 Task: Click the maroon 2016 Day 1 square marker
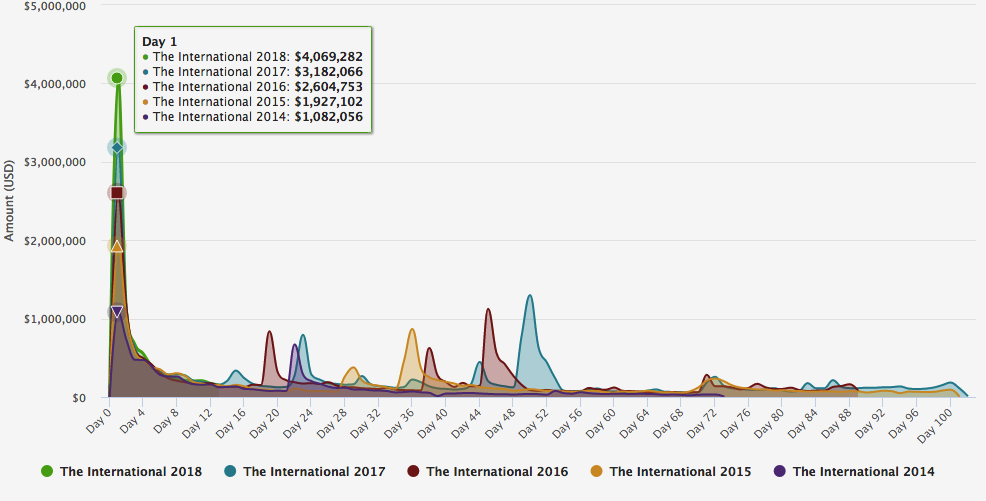pos(117,192)
